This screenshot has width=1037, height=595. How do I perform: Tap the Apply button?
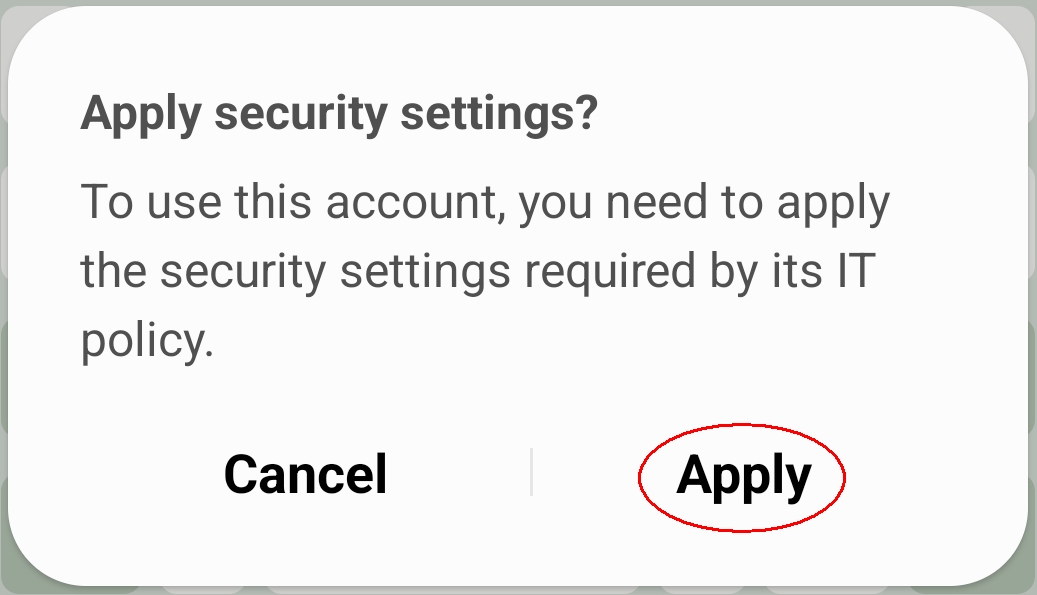(743, 474)
